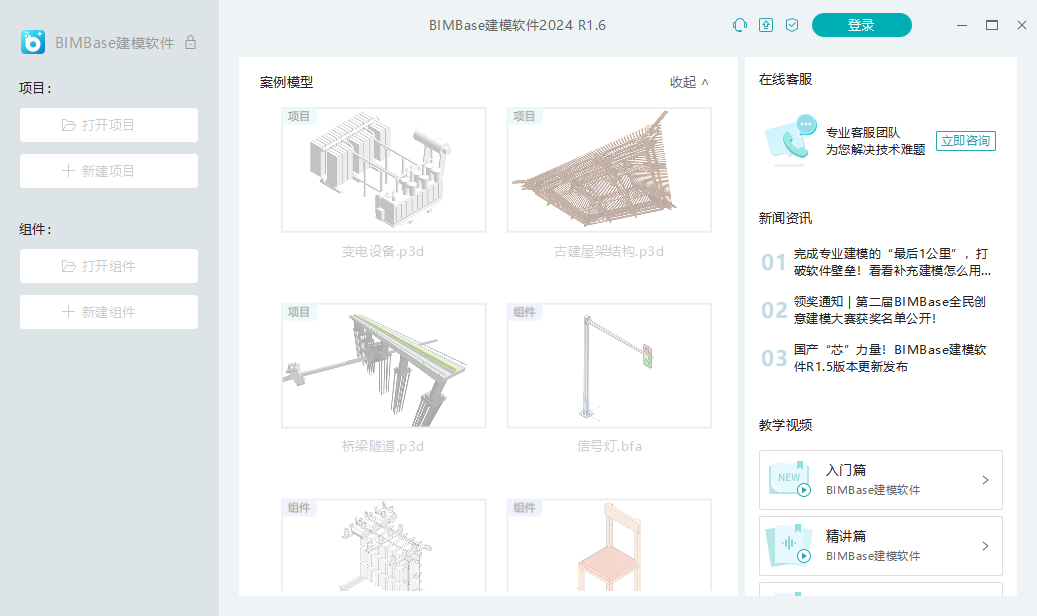Click the 在线客服 heading

pyautogui.click(x=786, y=79)
